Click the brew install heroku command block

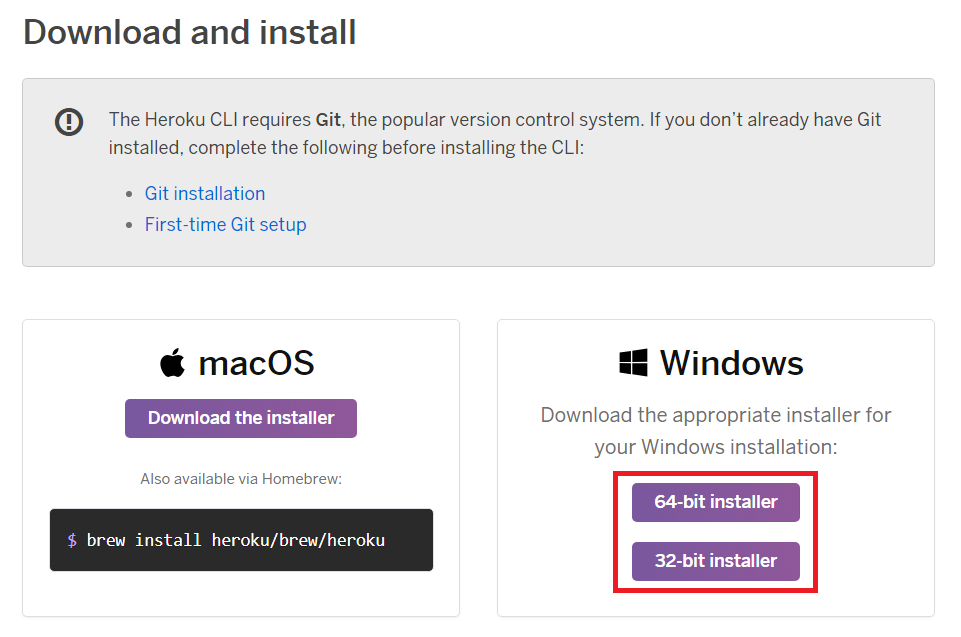[x=241, y=540]
